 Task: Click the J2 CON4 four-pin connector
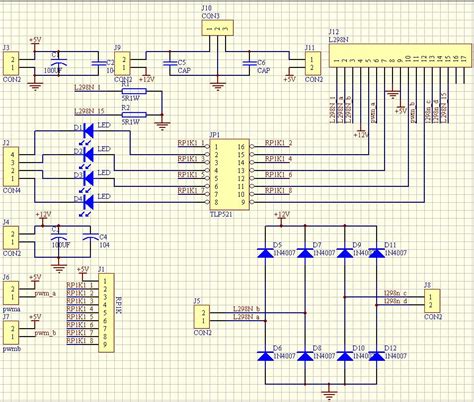point(11,167)
